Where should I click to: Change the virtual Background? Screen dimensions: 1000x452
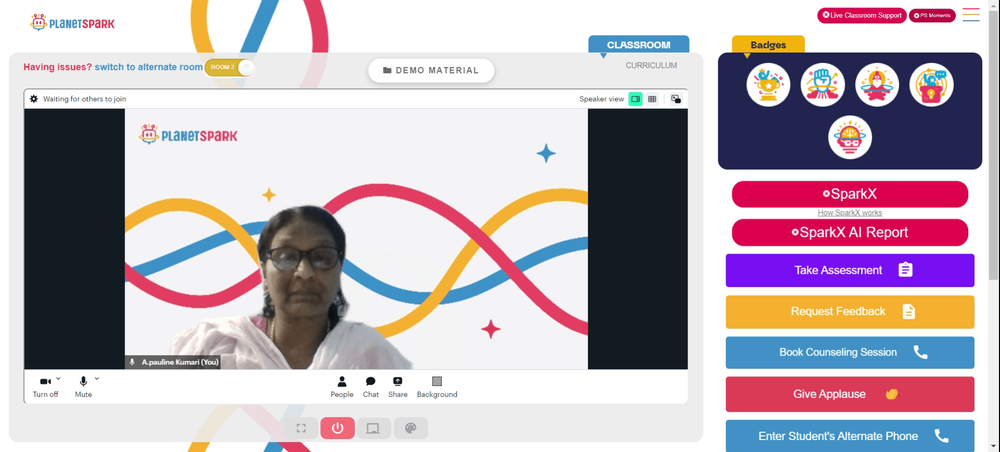click(x=437, y=386)
